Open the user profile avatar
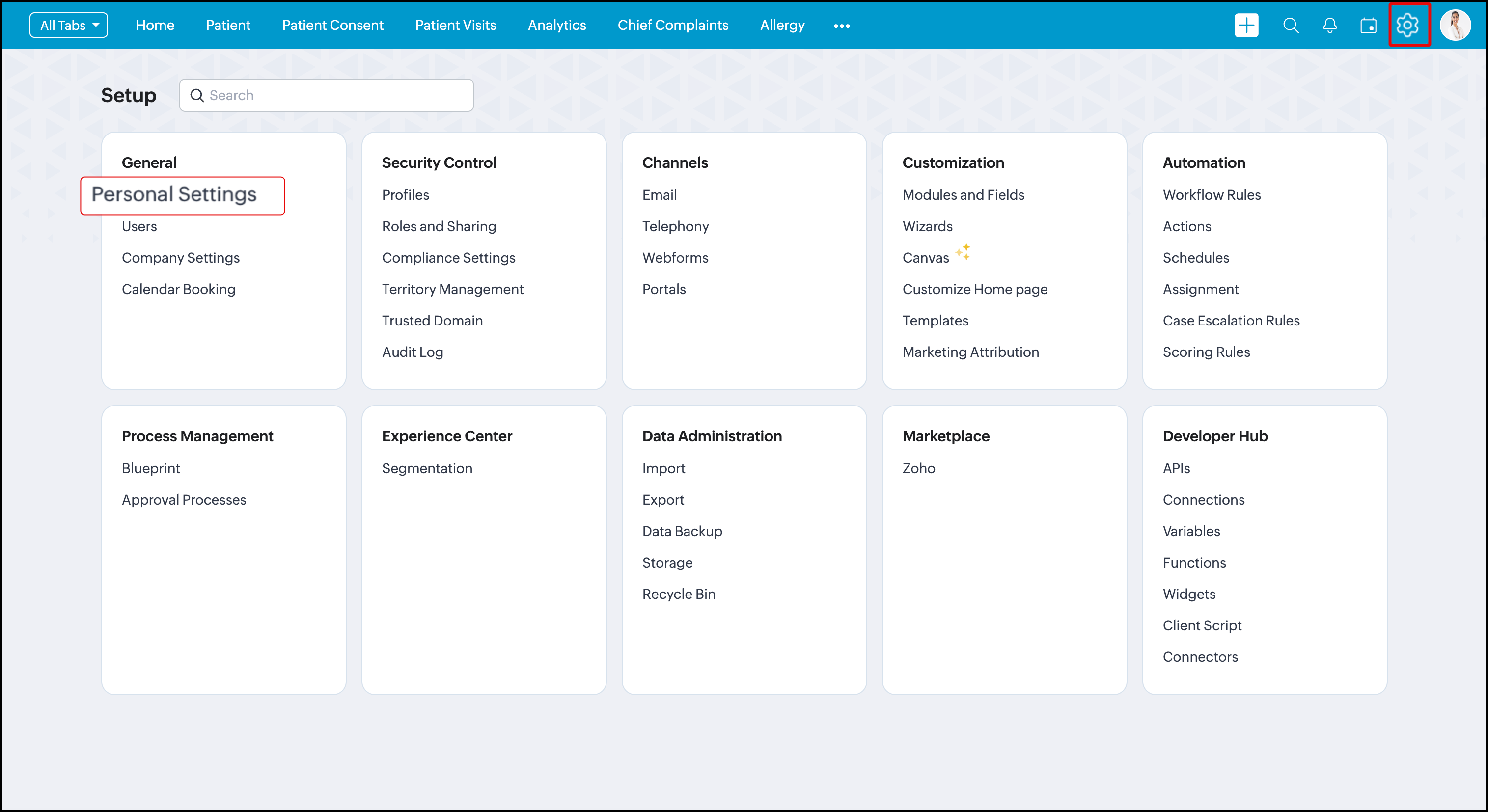 pos(1455,26)
